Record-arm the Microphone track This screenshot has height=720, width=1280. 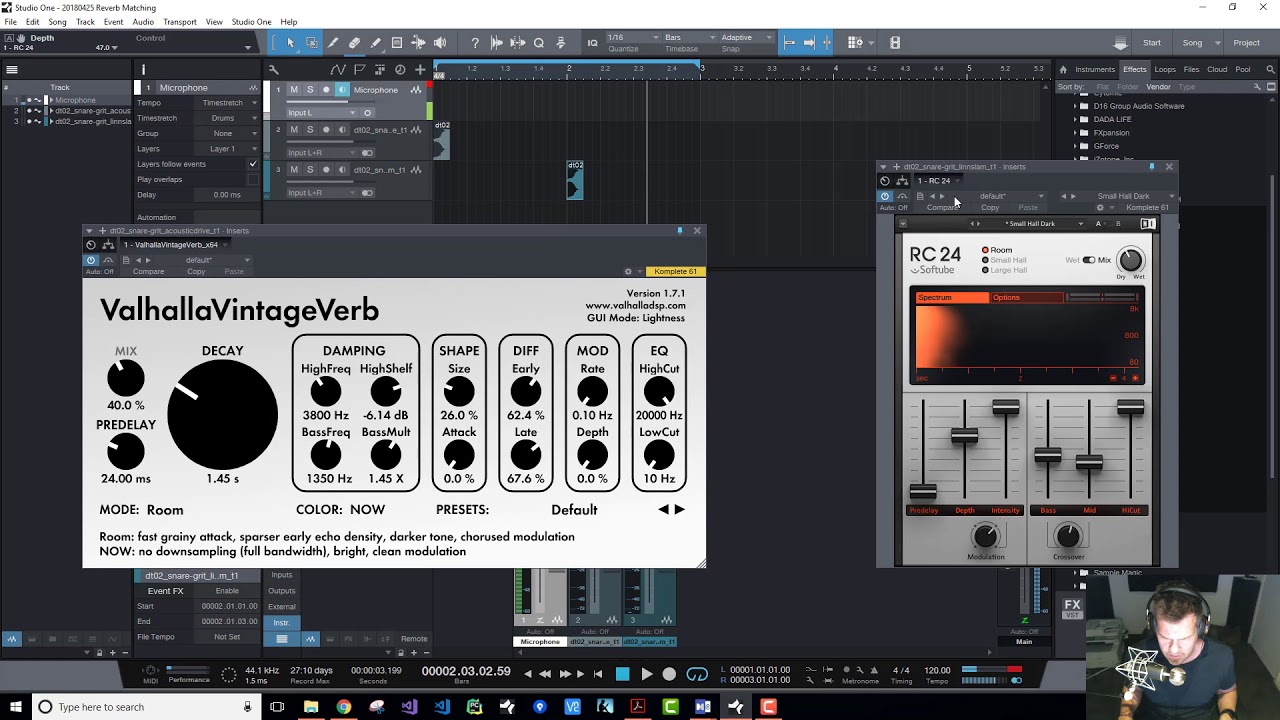point(326,90)
